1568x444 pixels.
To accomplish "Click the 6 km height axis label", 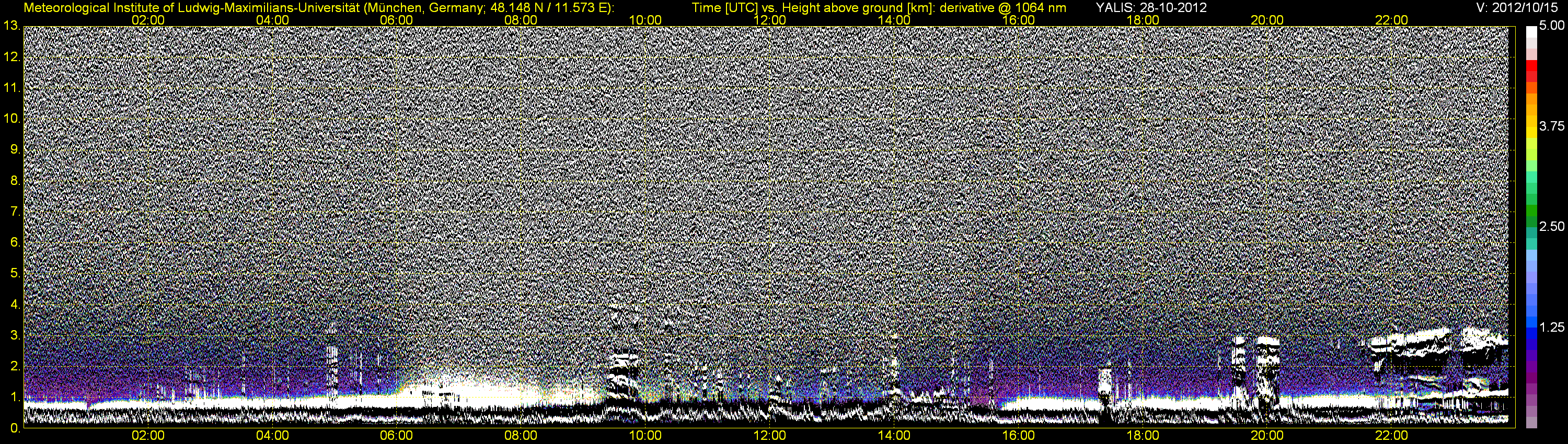I will [15, 243].
